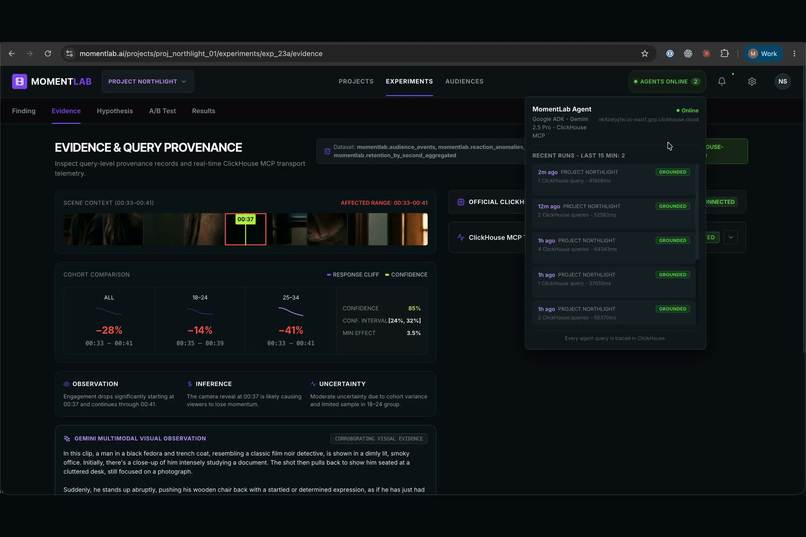This screenshot has height=537, width=806.
Task: Click the gray globe browser extension icon
Action: pyautogui.click(x=688, y=53)
